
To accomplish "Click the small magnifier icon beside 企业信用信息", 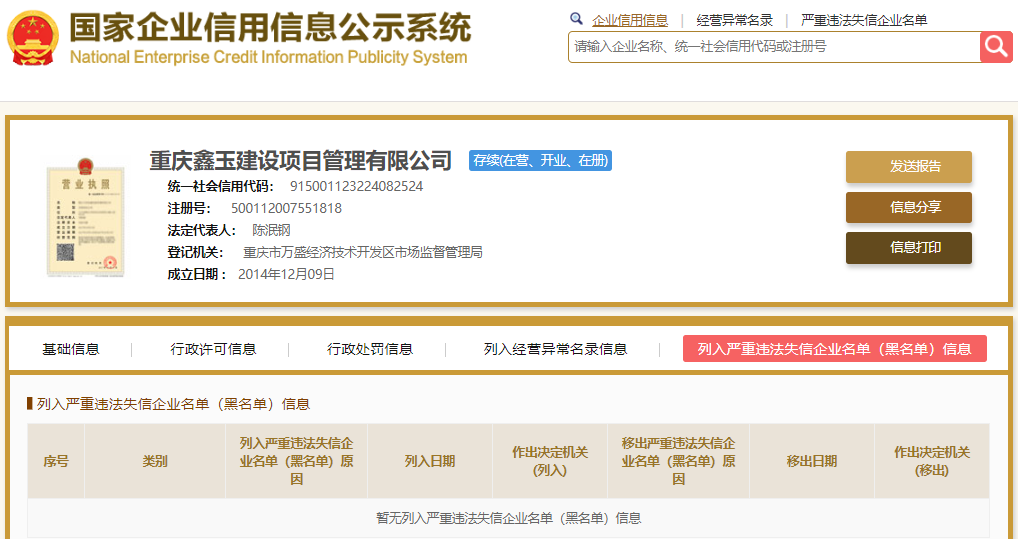I will 576,19.
